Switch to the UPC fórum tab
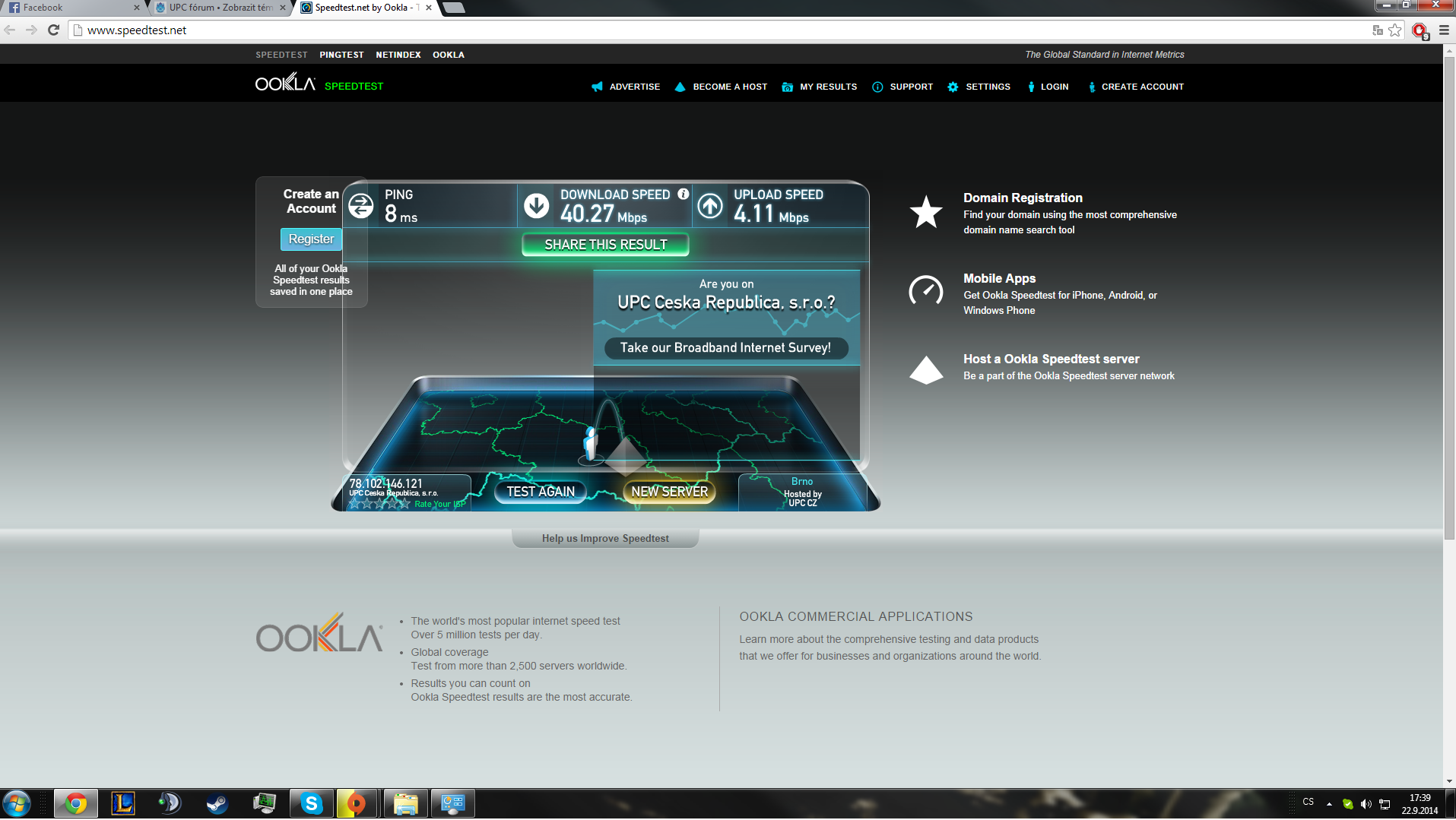The height and width of the screenshot is (820, 1456). 220,8
